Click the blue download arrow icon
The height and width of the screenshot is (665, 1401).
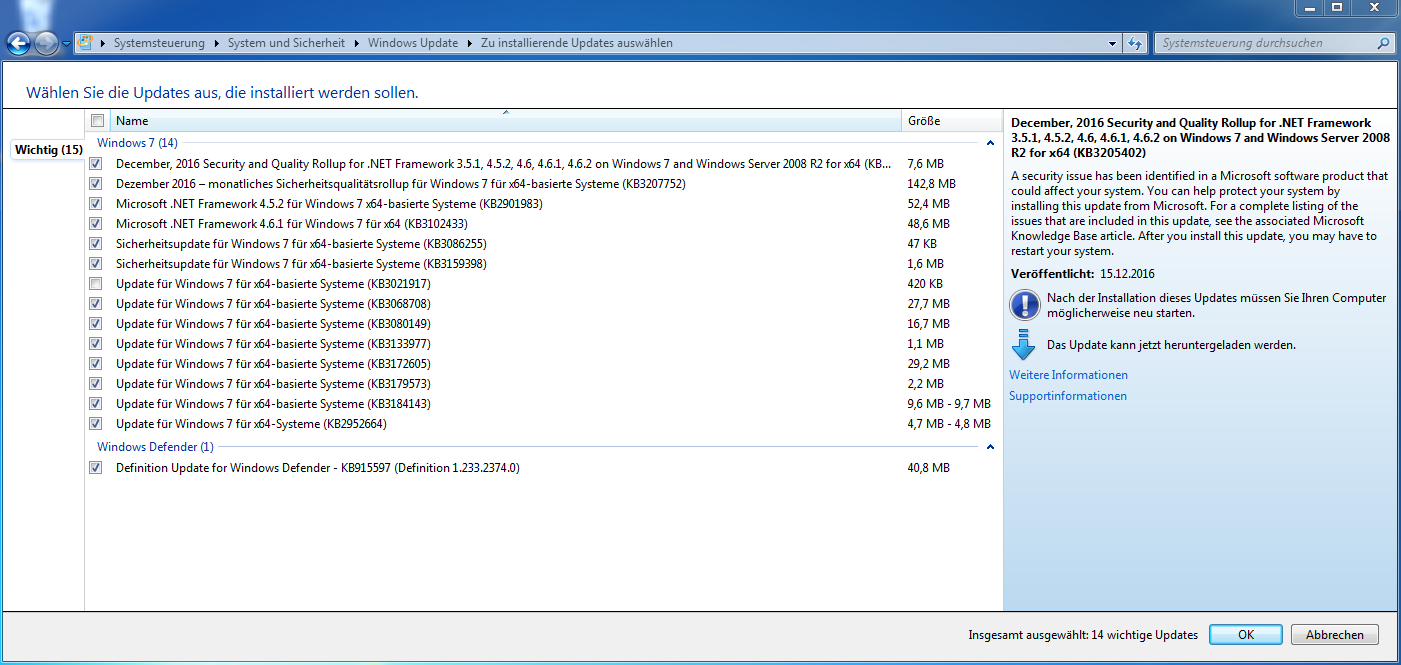click(1023, 343)
